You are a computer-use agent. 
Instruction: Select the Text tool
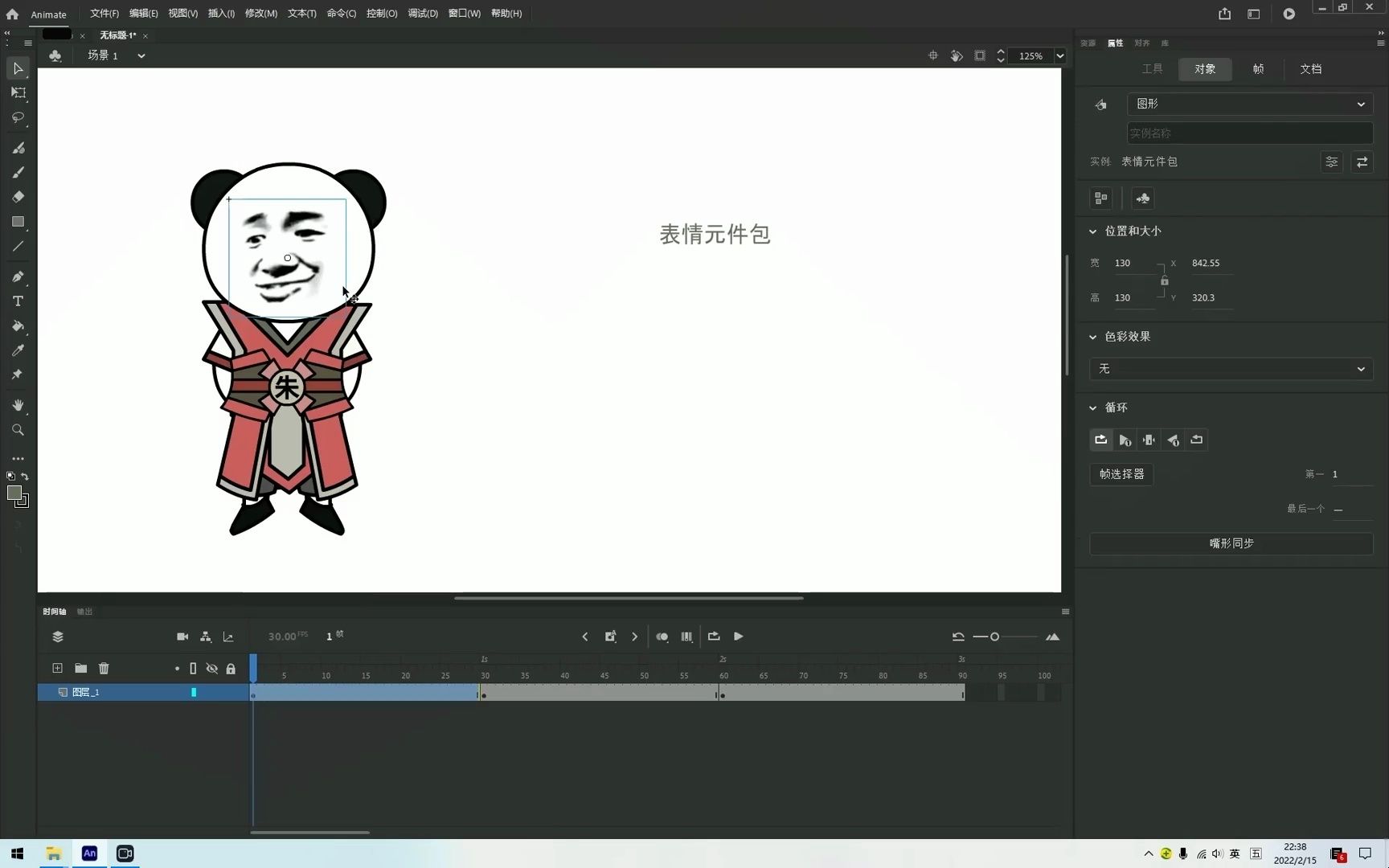click(18, 301)
